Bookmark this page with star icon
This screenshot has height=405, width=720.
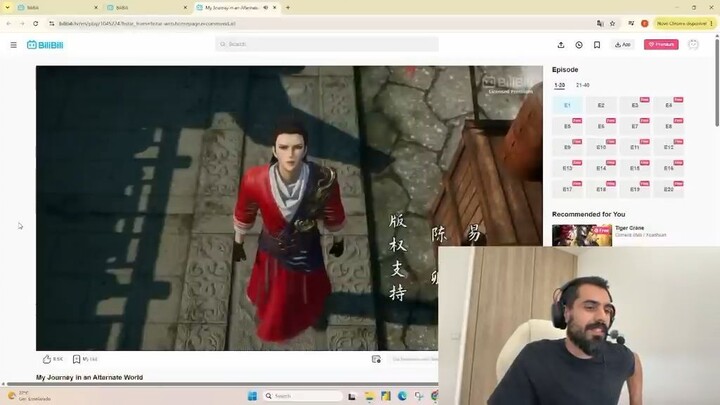[x=612, y=23]
